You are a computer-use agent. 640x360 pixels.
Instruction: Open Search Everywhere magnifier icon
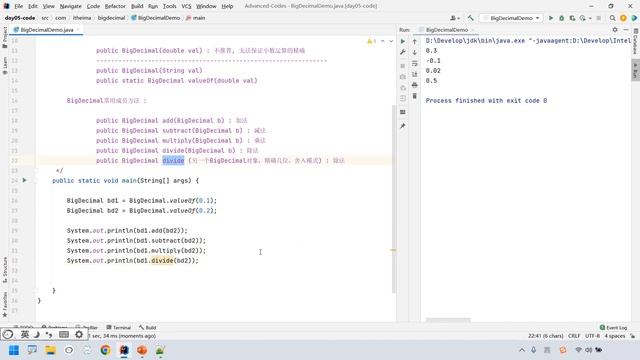[612, 18]
